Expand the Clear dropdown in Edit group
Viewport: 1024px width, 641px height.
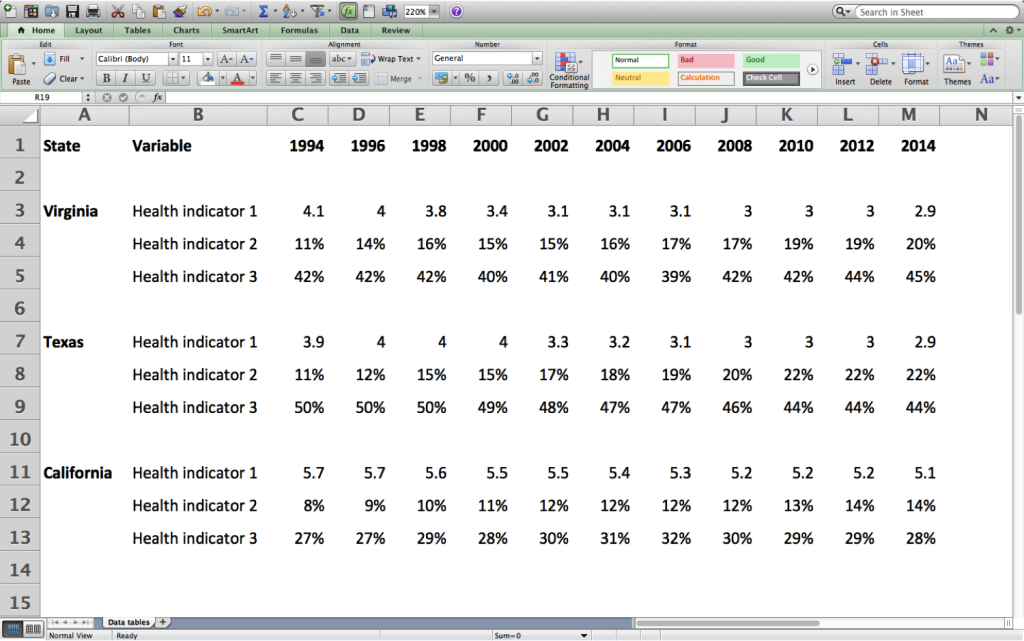(x=82, y=78)
